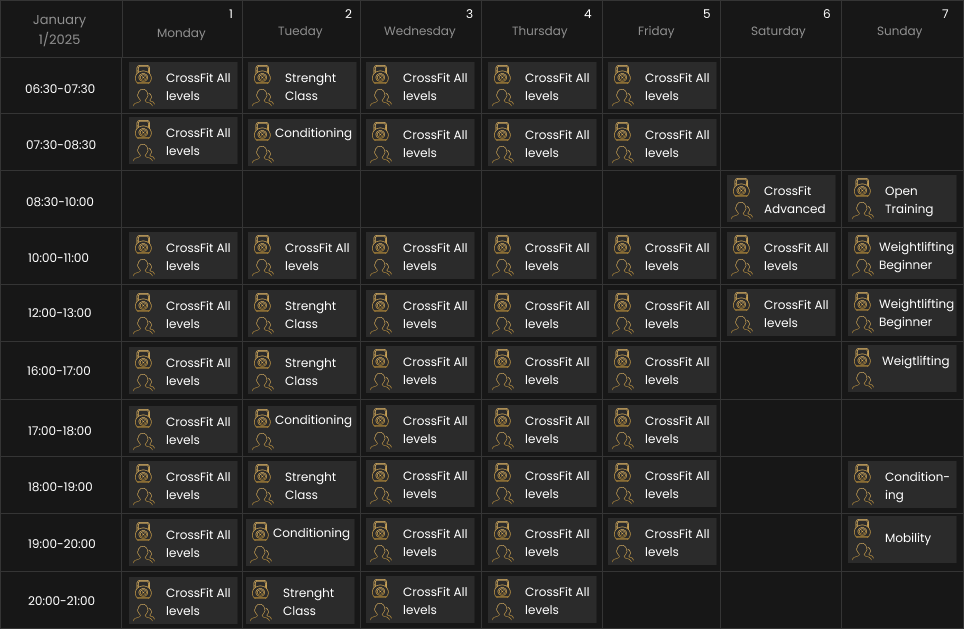The height and width of the screenshot is (629, 978).
Task: Select the Saturday column header
Action: (x=778, y=31)
